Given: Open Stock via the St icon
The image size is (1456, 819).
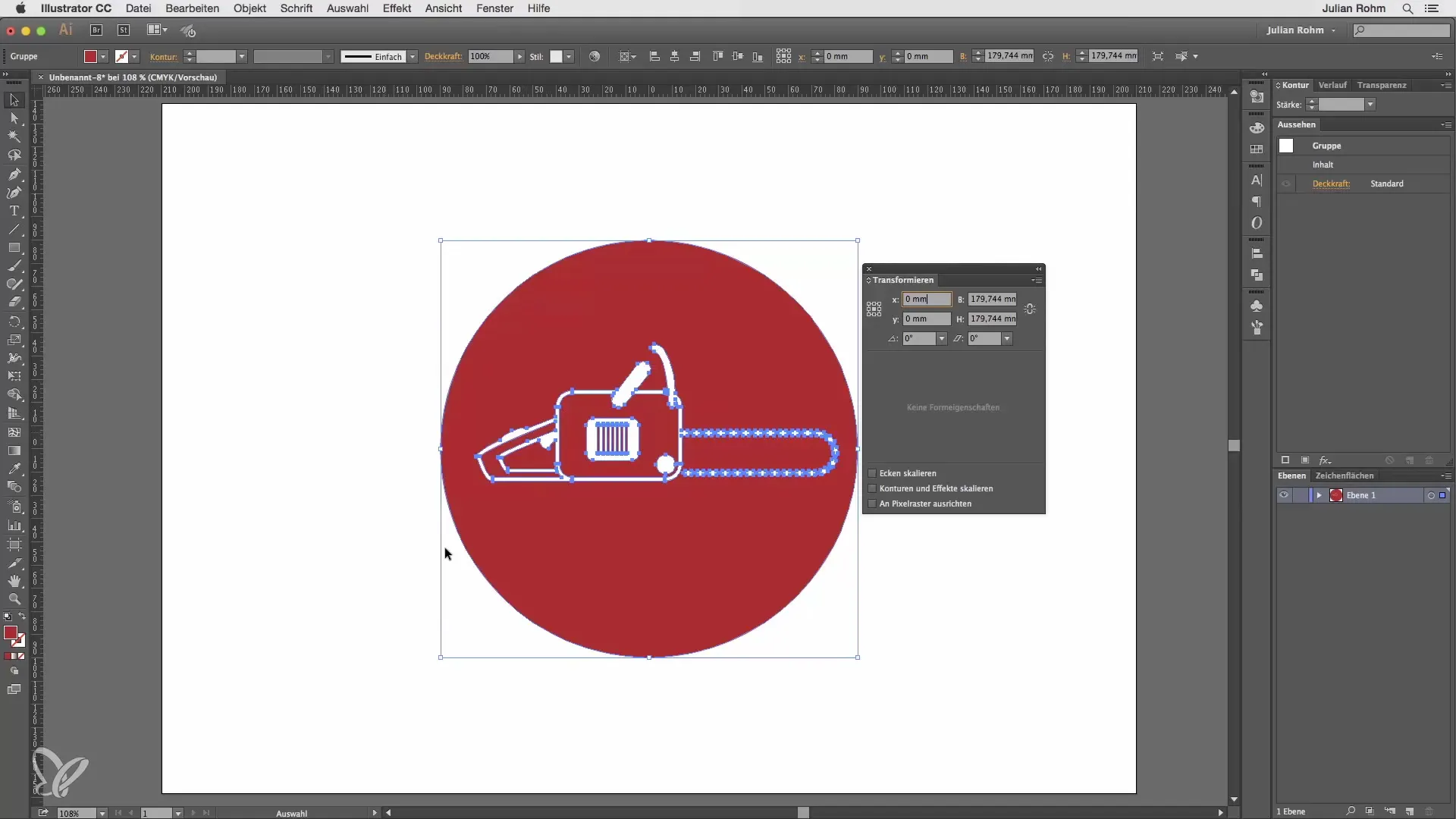Looking at the screenshot, I should tap(124, 30).
